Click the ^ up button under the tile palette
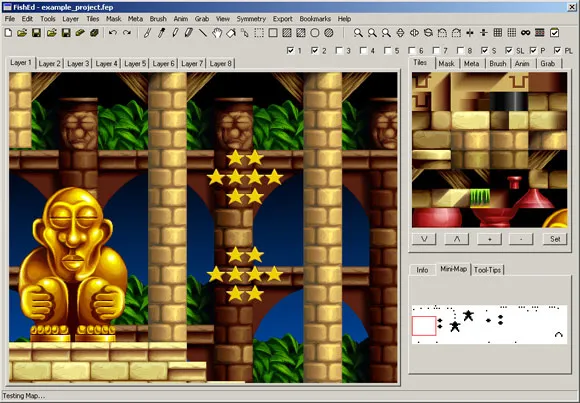580x403 pixels. (x=457, y=239)
